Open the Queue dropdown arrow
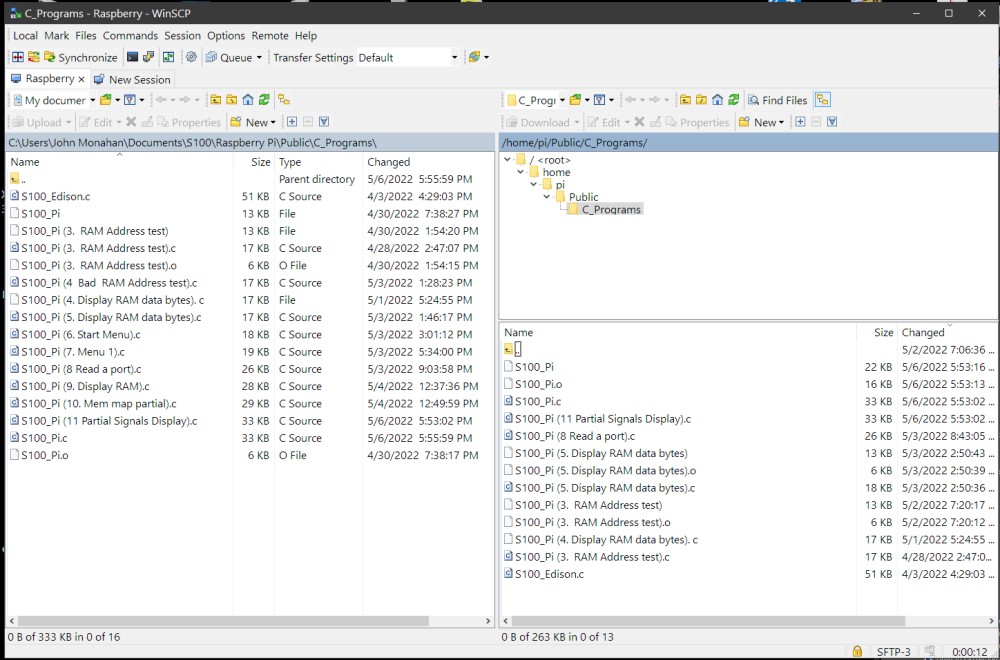 coord(259,57)
